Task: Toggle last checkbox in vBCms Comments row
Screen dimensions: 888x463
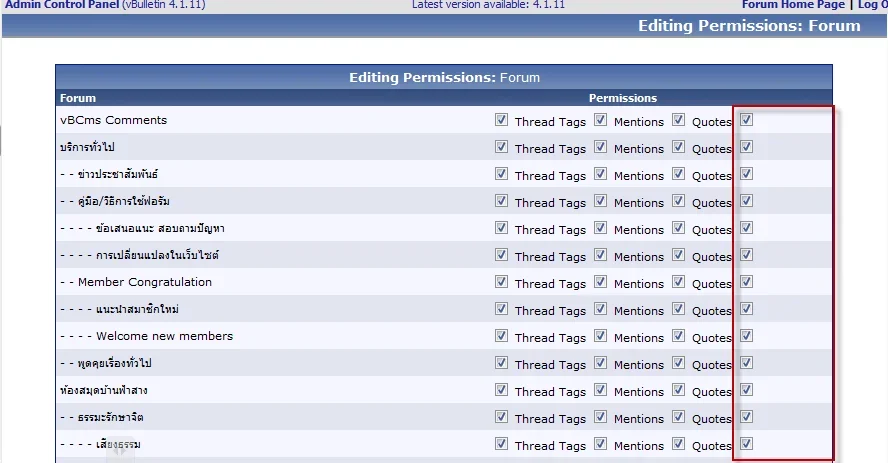Action: (x=746, y=119)
